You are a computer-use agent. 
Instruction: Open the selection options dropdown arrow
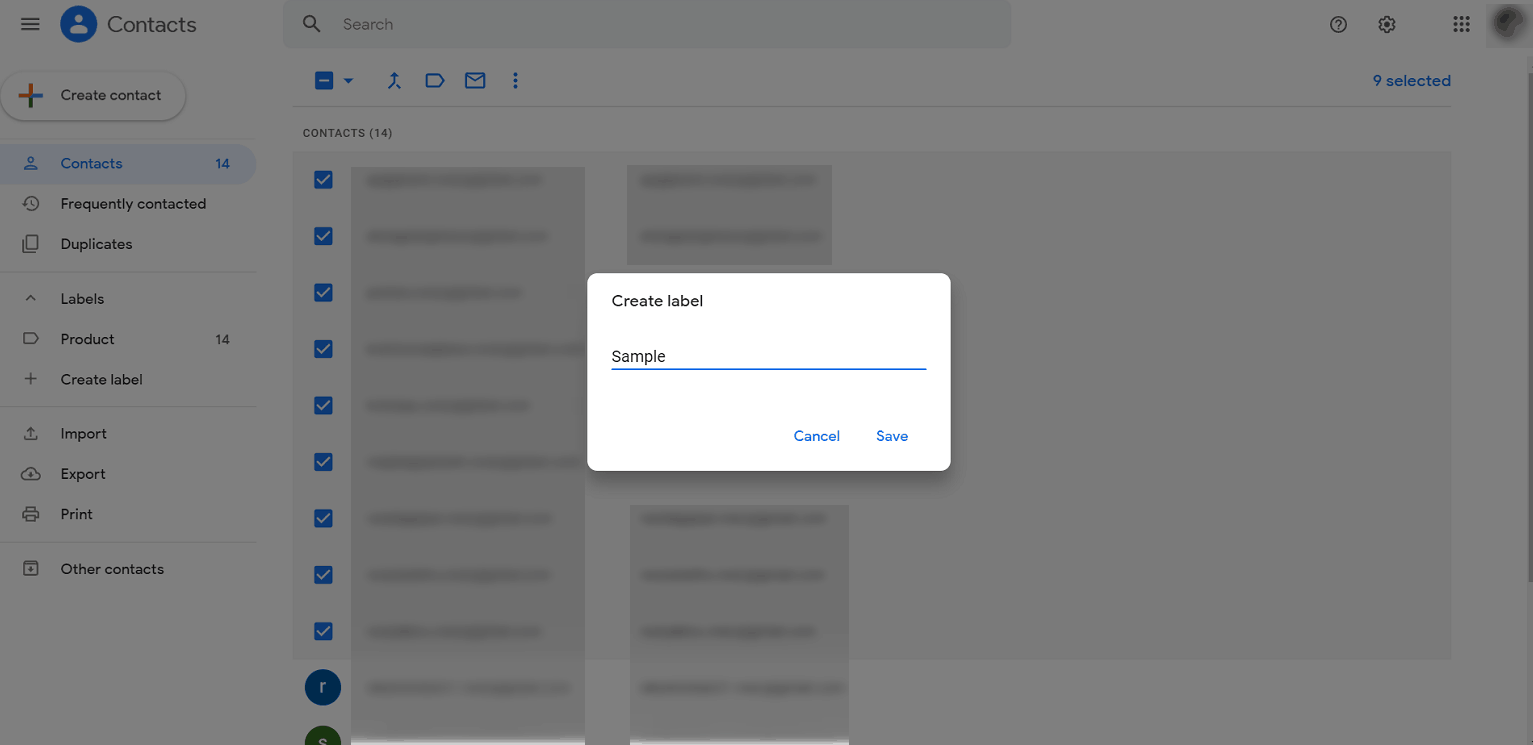click(x=347, y=80)
